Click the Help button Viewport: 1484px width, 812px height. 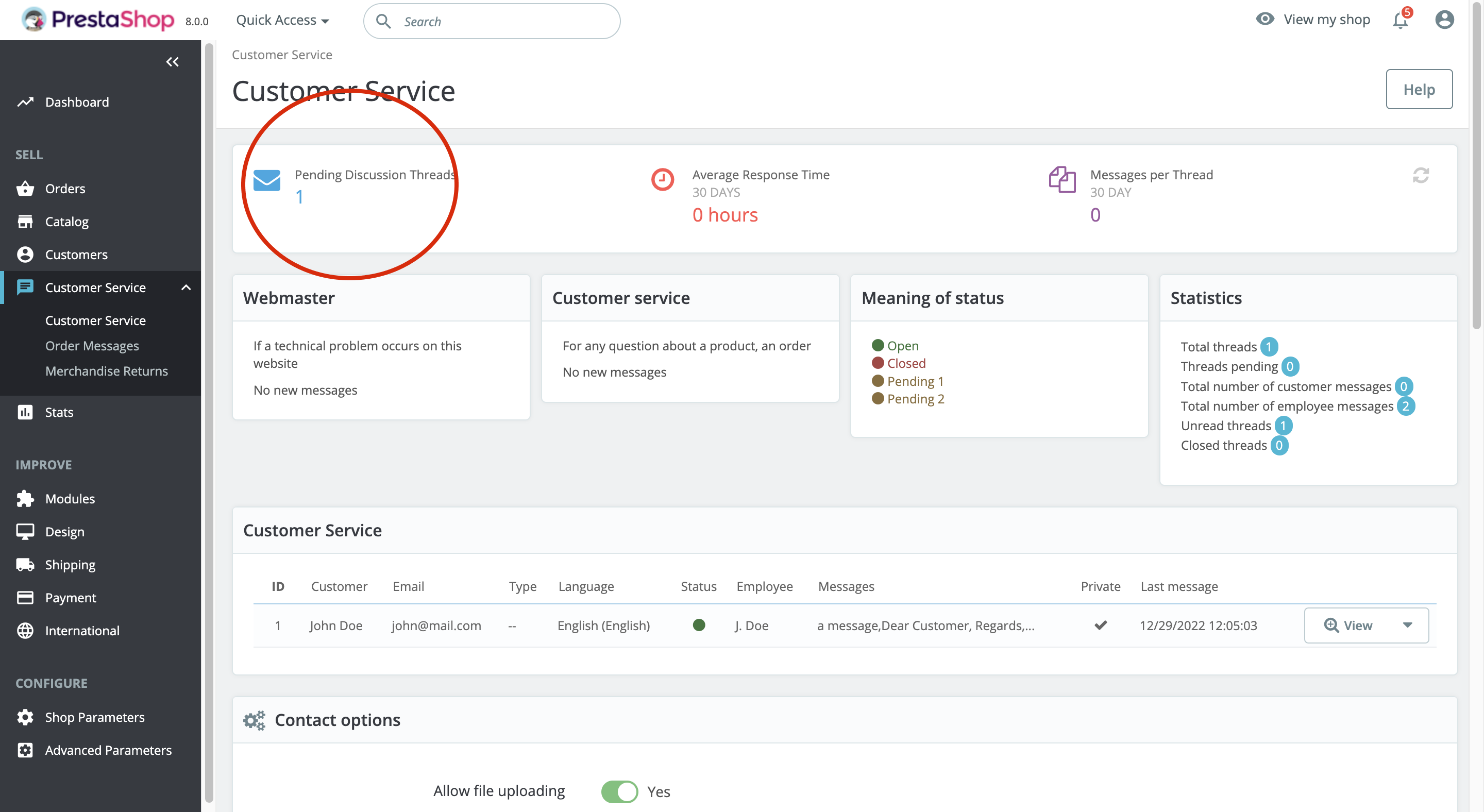[1420, 89]
